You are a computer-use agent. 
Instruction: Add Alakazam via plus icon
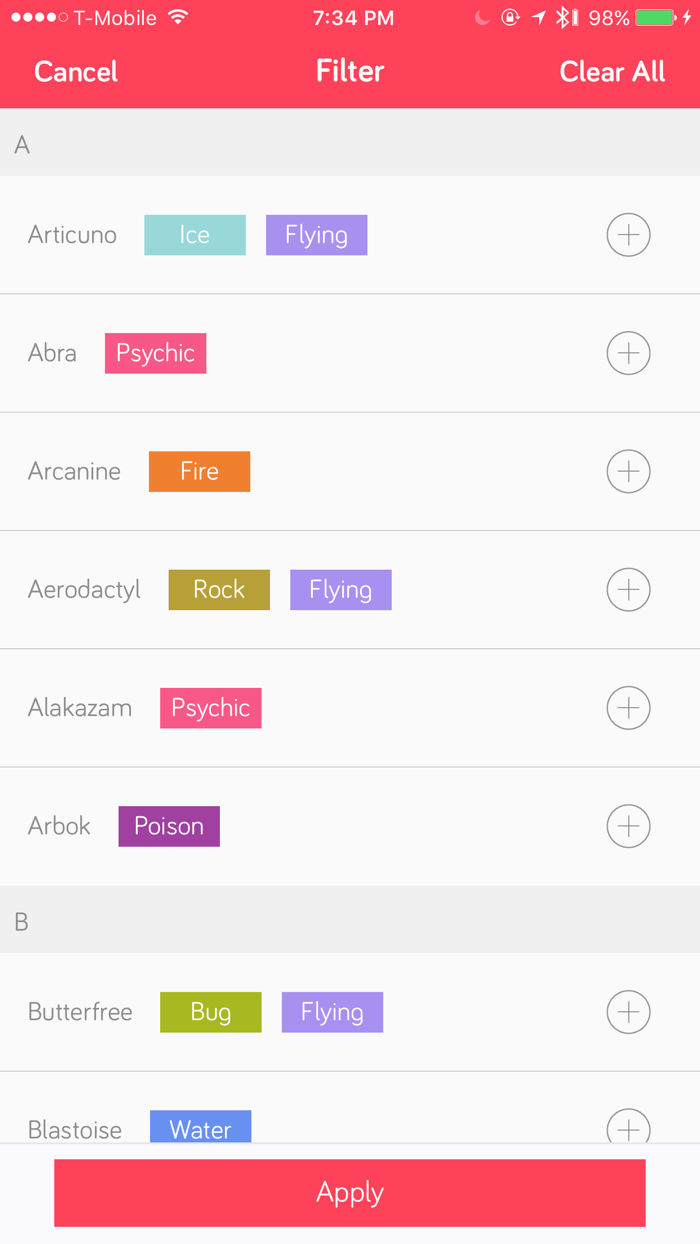pyautogui.click(x=628, y=708)
